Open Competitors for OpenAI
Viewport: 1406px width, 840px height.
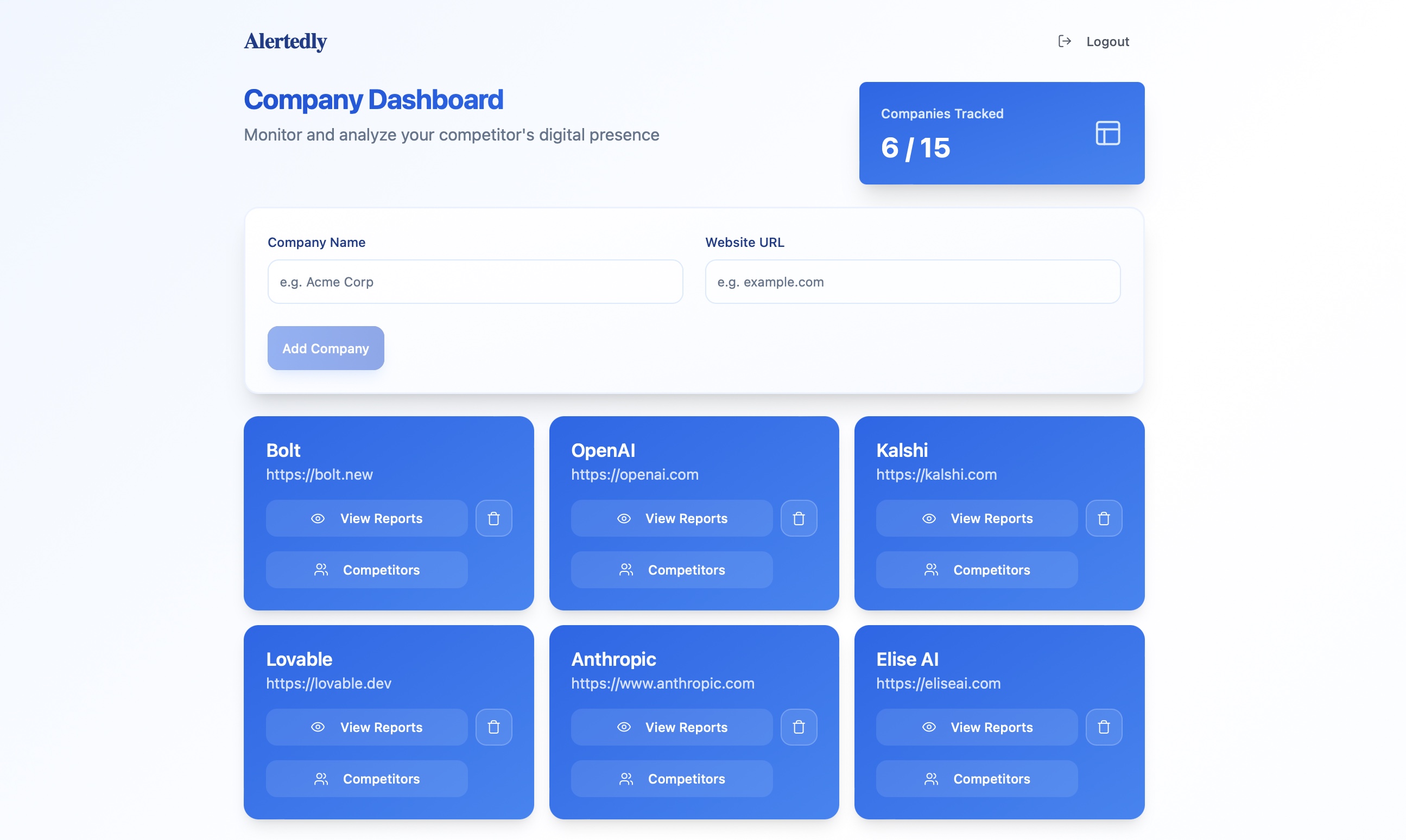click(671, 569)
